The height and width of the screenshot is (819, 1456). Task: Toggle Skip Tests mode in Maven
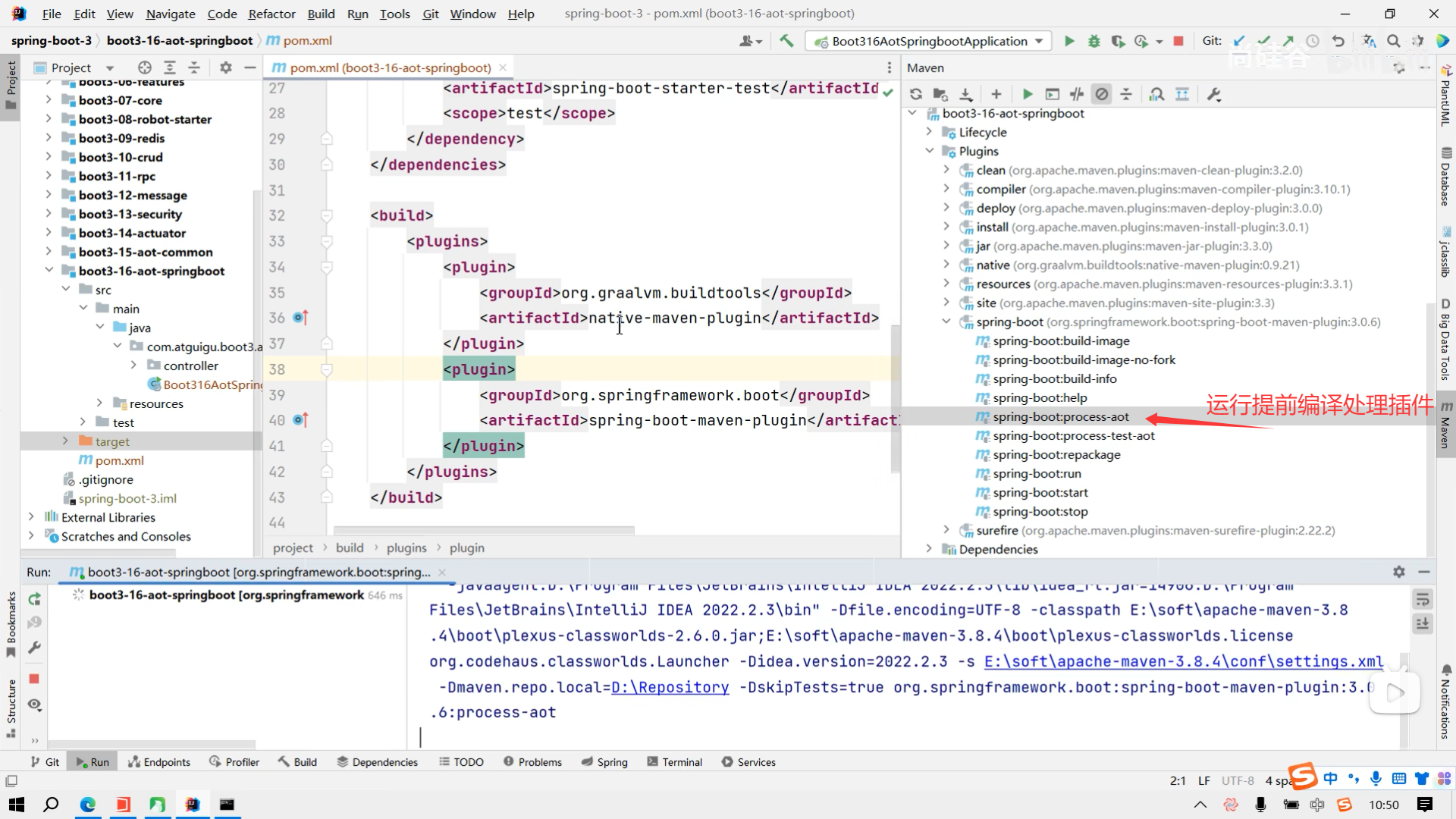pos(1102,94)
